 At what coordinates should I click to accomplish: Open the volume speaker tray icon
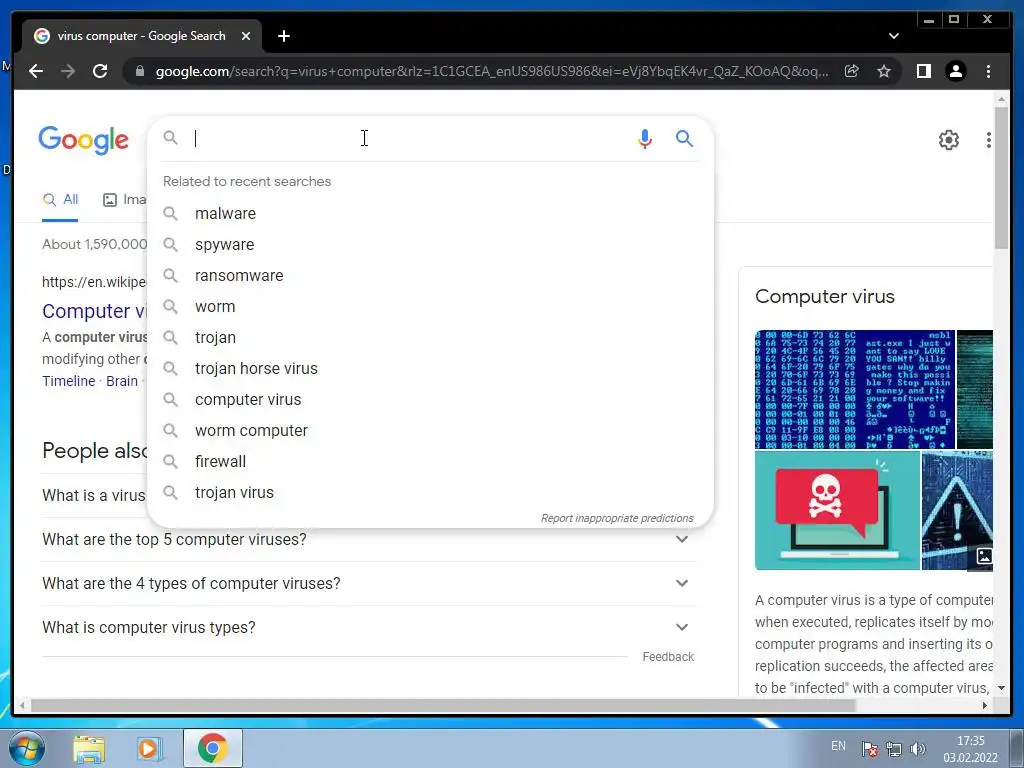click(x=918, y=749)
